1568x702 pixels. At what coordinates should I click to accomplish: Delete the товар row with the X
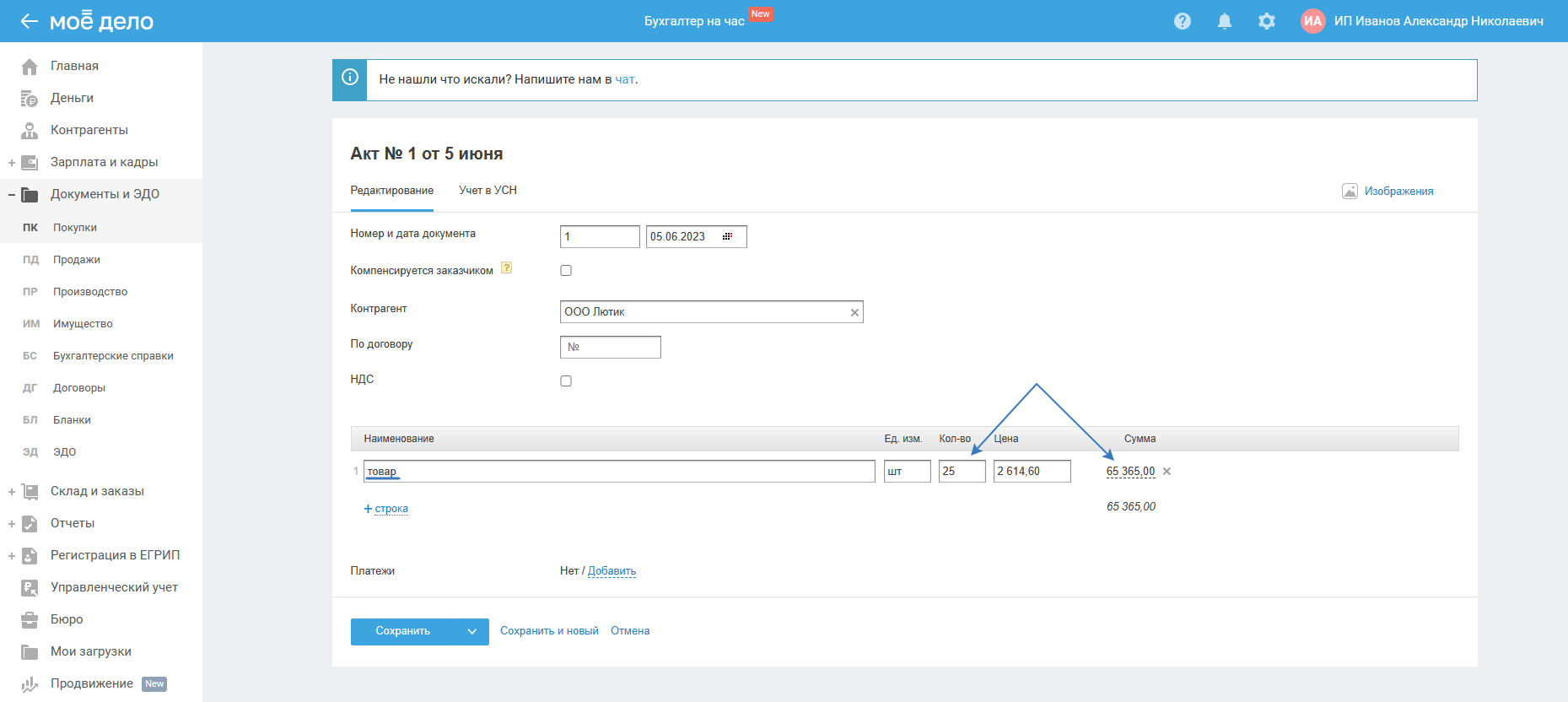point(1167,472)
